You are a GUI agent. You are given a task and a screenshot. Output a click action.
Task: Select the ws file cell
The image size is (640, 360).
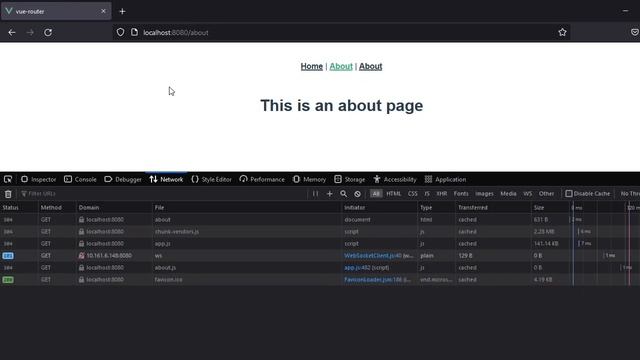(x=247, y=256)
